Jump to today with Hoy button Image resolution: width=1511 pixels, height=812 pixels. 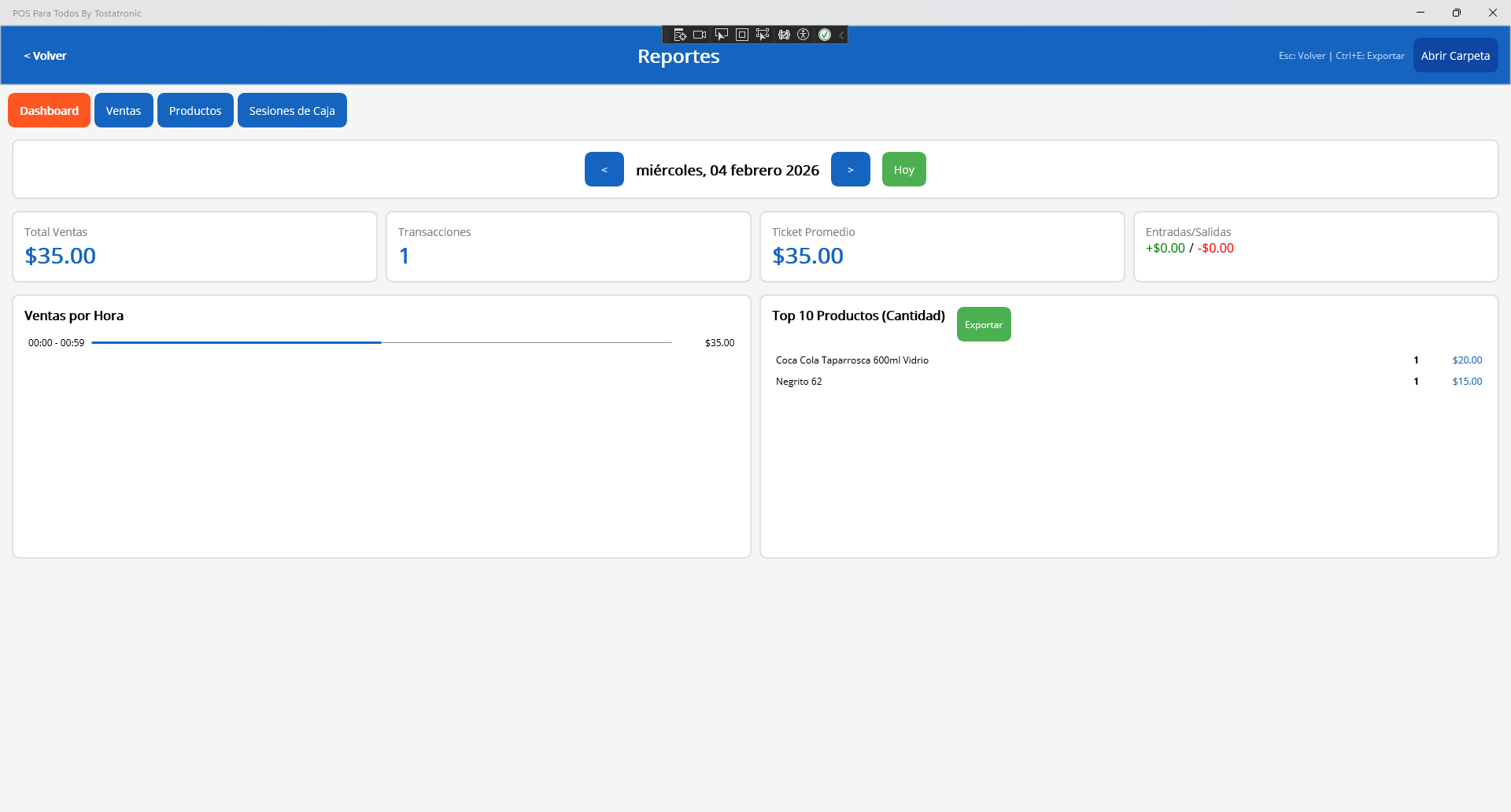click(x=903, y=169)
